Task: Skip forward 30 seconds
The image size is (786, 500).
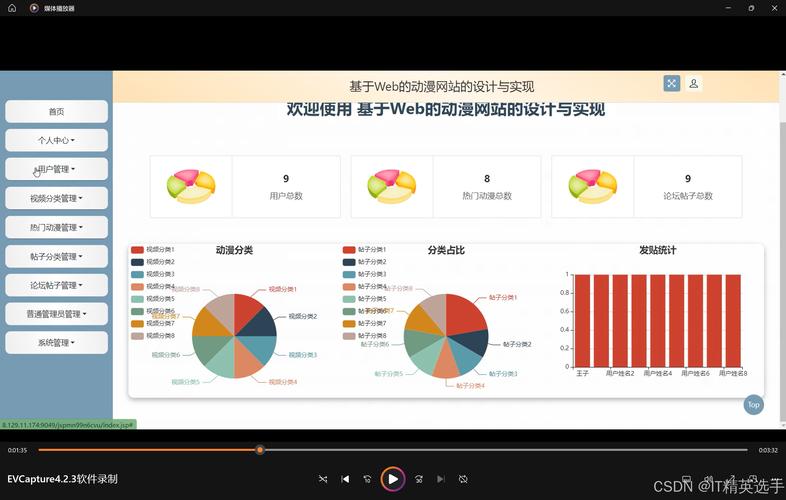Action: (x=419, y=479)
